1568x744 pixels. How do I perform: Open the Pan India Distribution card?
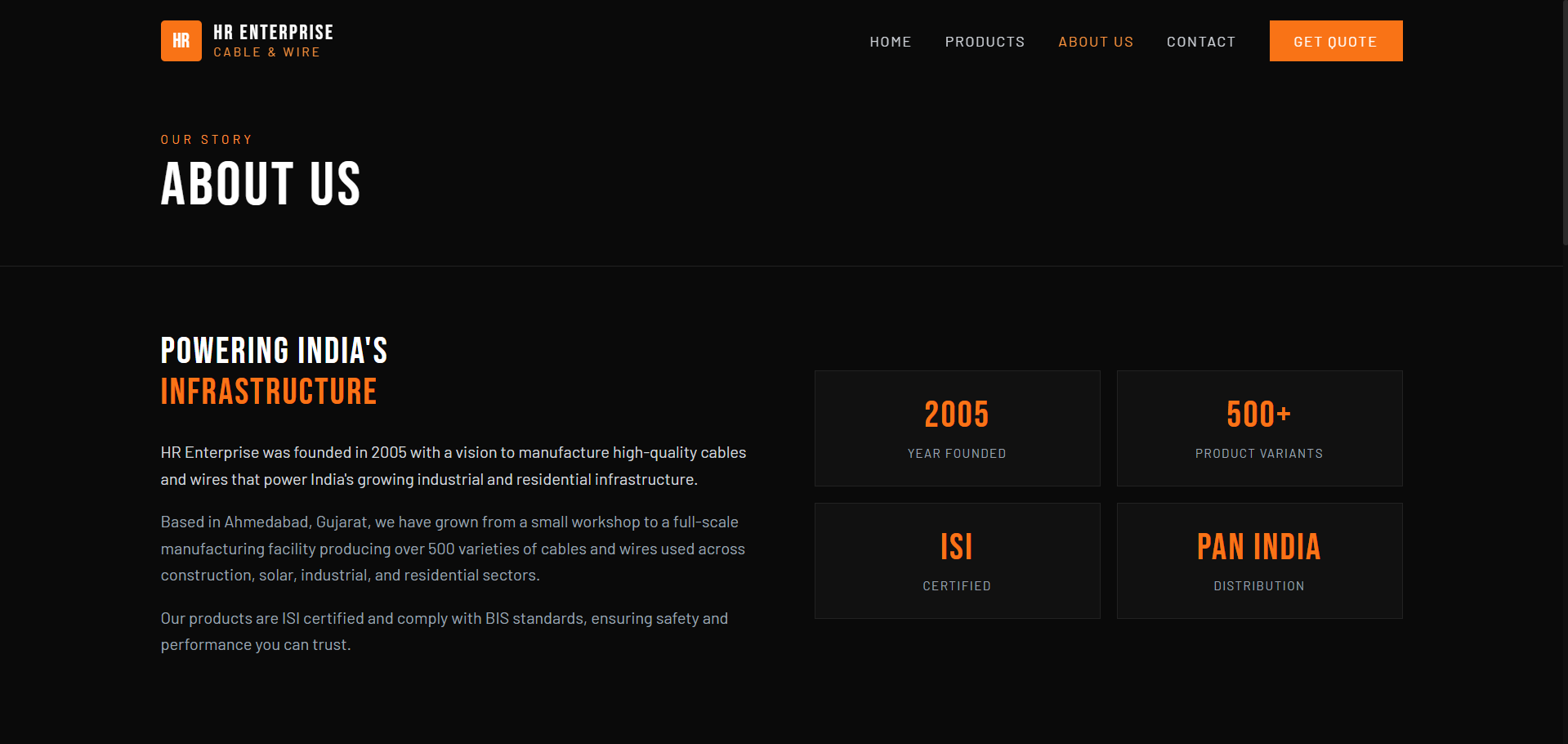[1258, 561]
